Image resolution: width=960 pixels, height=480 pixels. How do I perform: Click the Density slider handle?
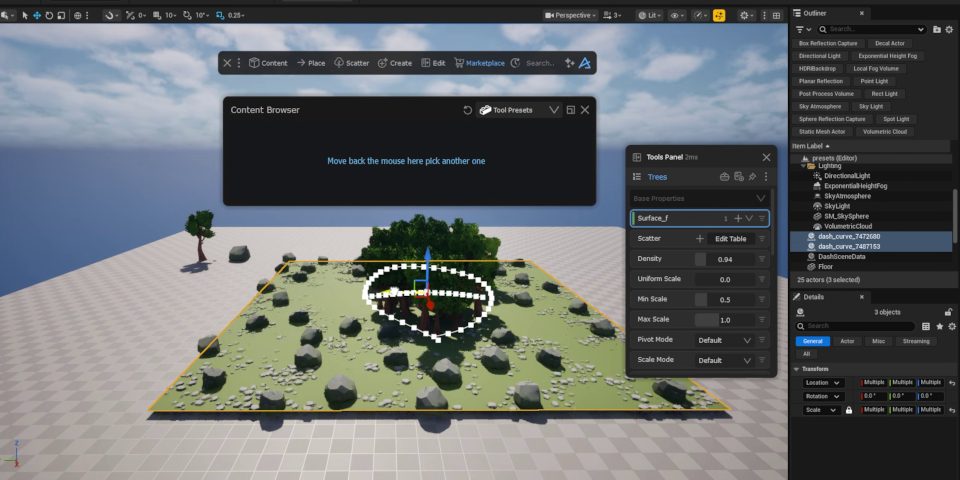point(701,259)
